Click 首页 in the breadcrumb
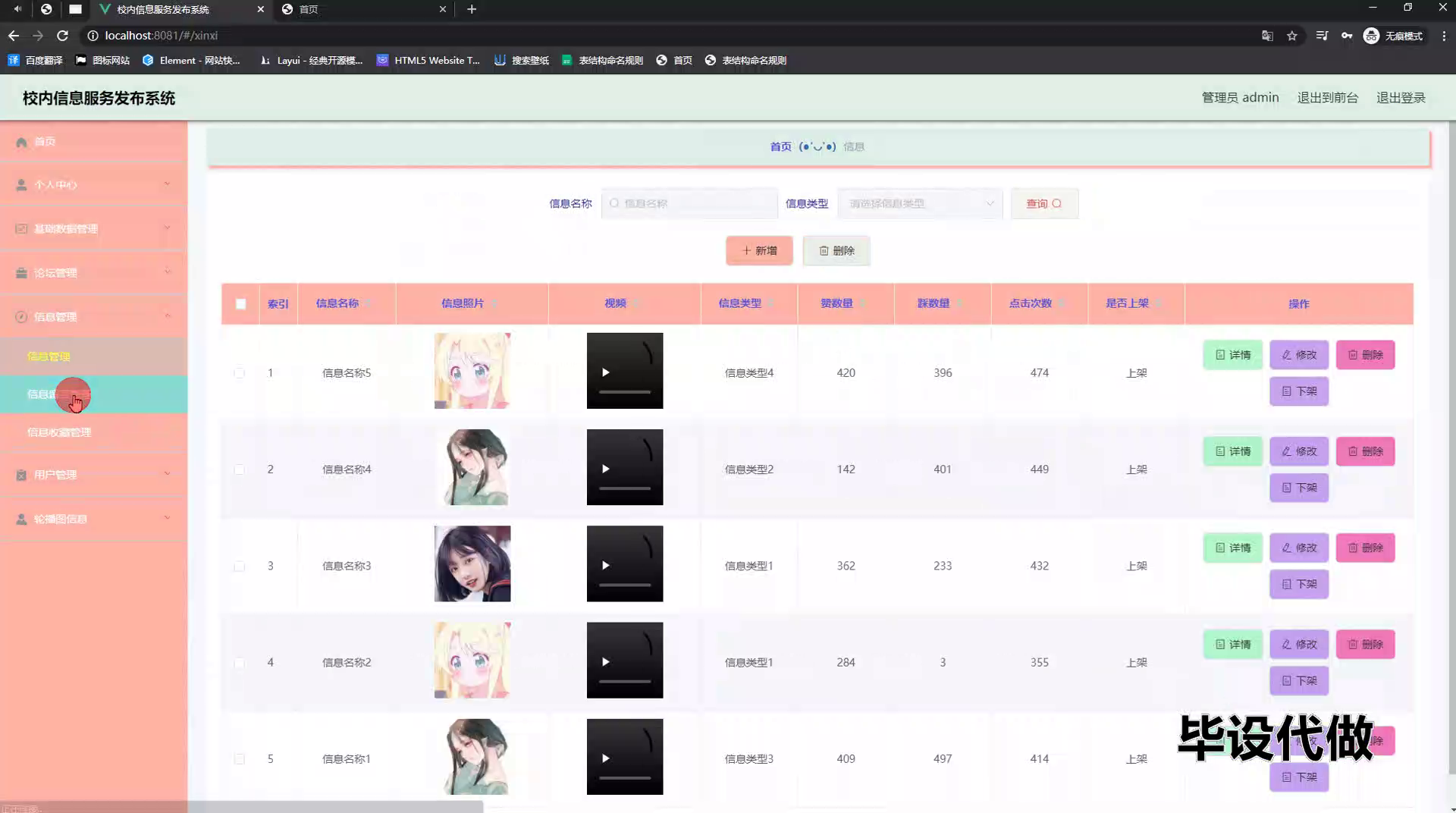1456x813 pixels. pyautogui.click(x=780, y=146)
